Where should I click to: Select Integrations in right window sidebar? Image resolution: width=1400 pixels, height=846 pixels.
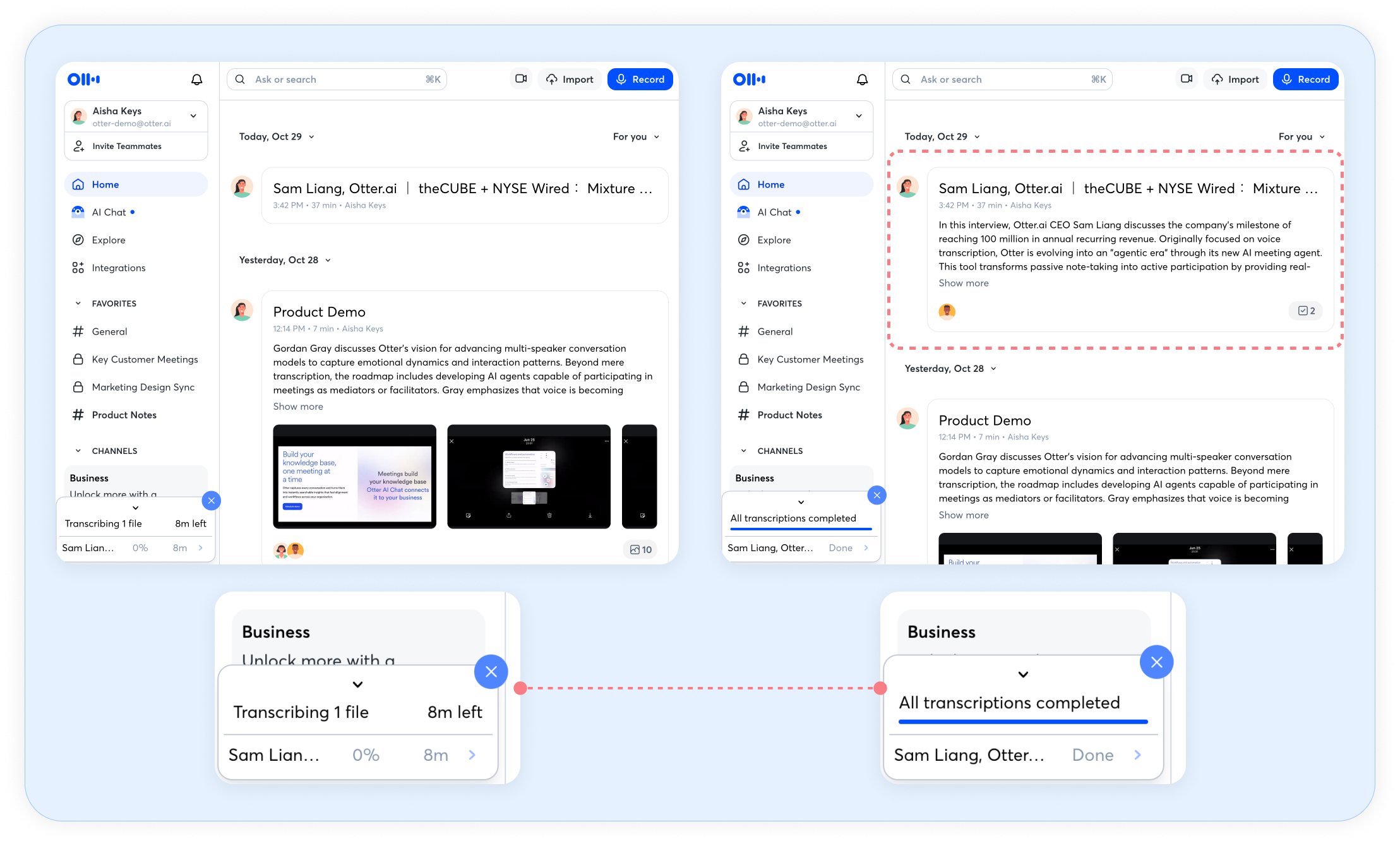[x=801, y=268]
